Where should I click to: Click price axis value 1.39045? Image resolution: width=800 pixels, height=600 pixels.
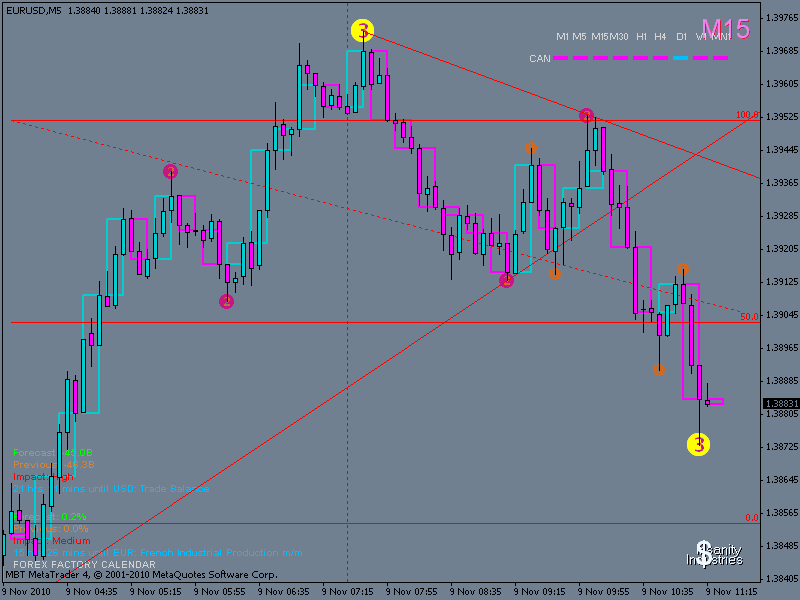pyautogui.click(x=782, y=315)
